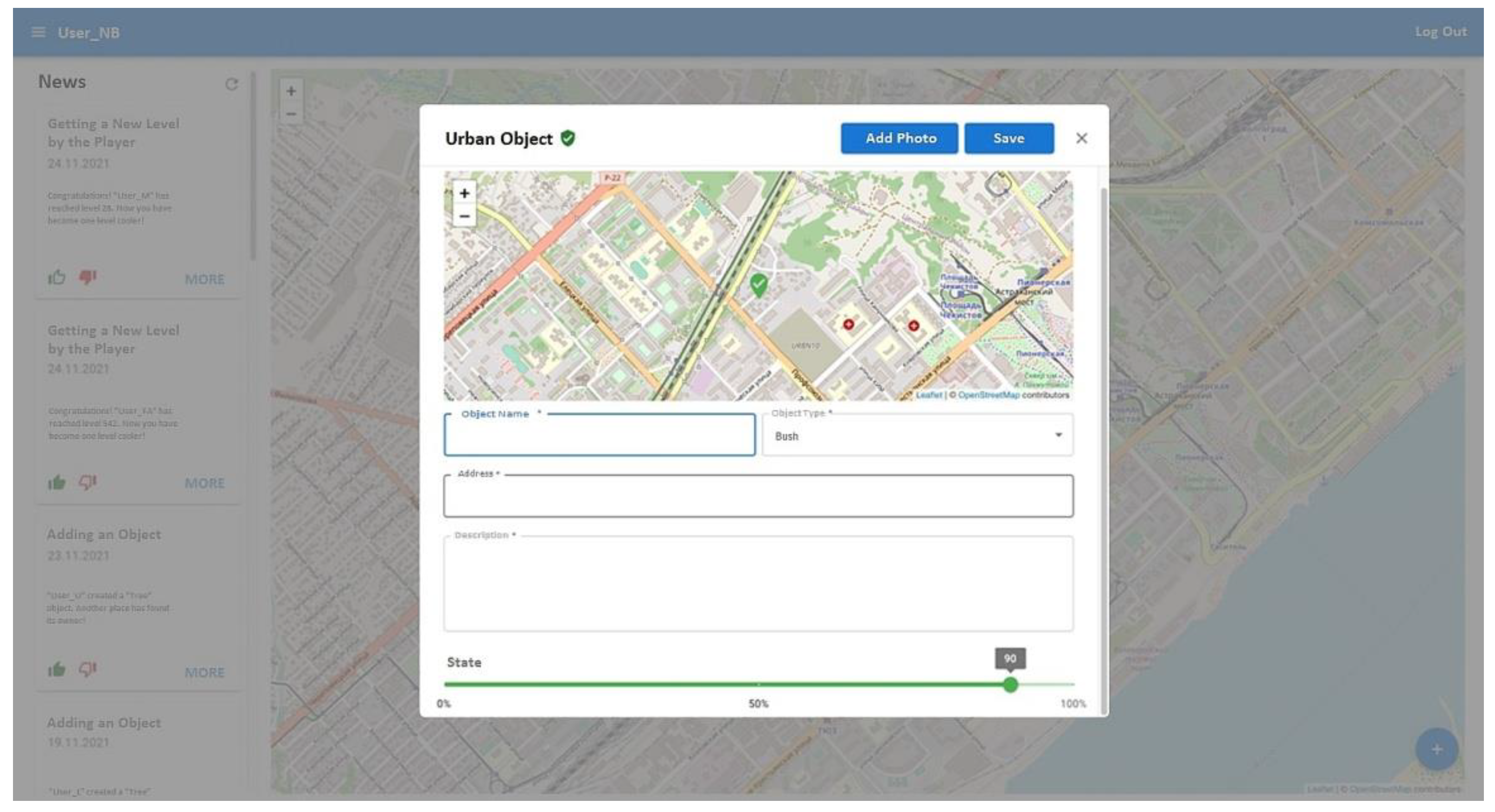Click the right red cross map marker
Screen dimensions: 1495x812
[x=914, y=326]
